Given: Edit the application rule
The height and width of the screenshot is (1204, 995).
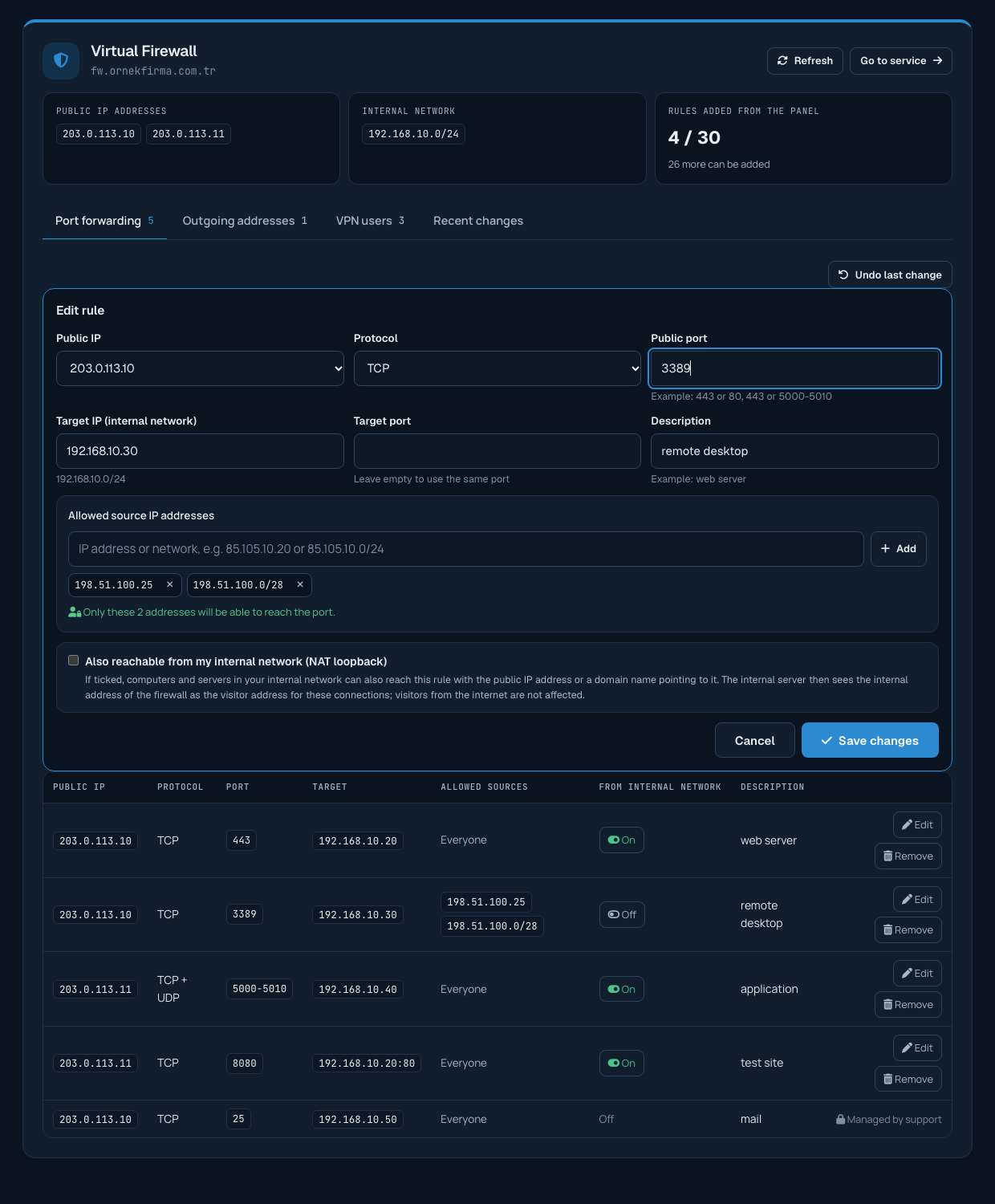Looking at the screenshot, I should 917,974.
